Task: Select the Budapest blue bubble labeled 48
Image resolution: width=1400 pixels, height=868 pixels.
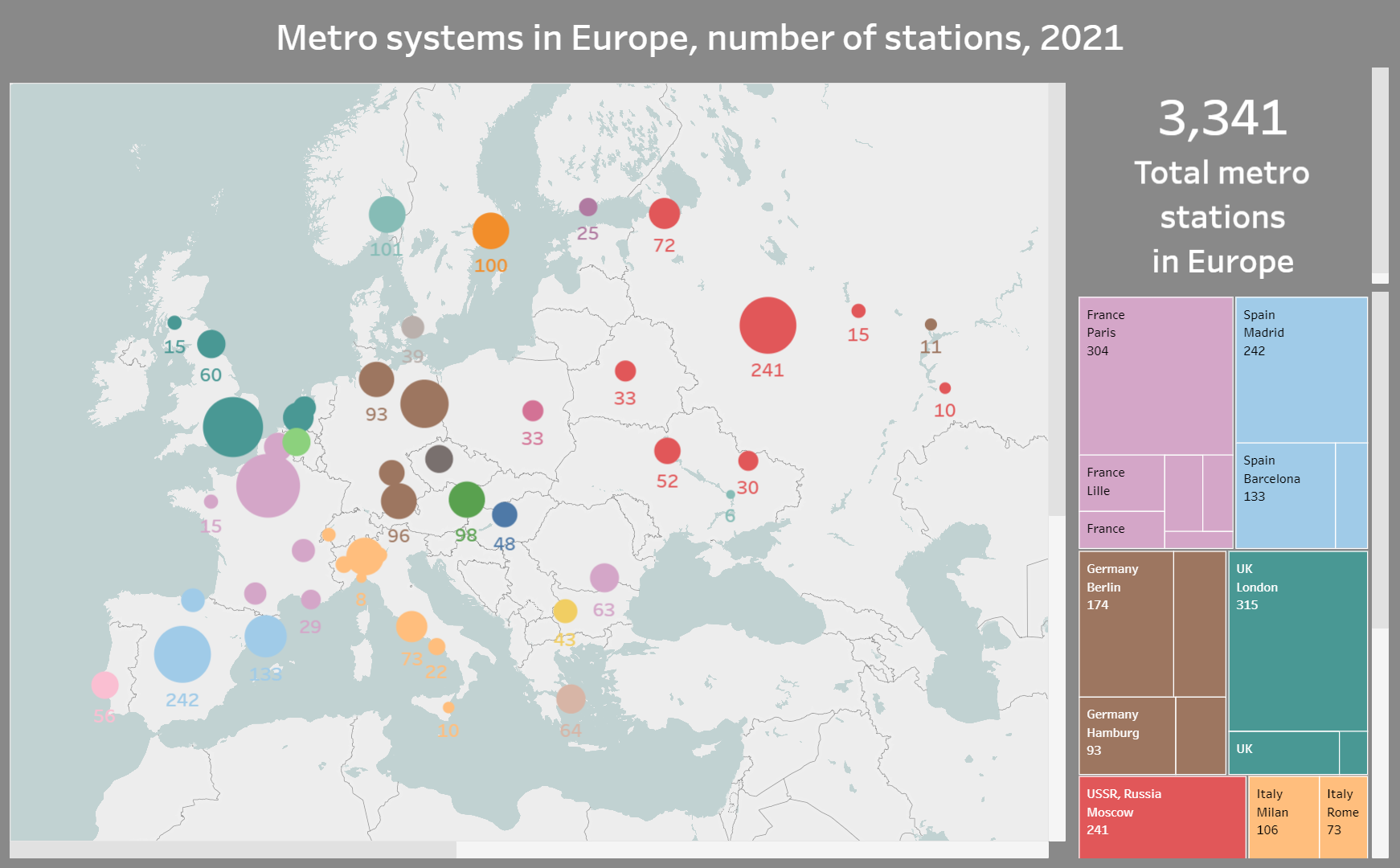Action: pyautogui.click(x=504, y=514)
